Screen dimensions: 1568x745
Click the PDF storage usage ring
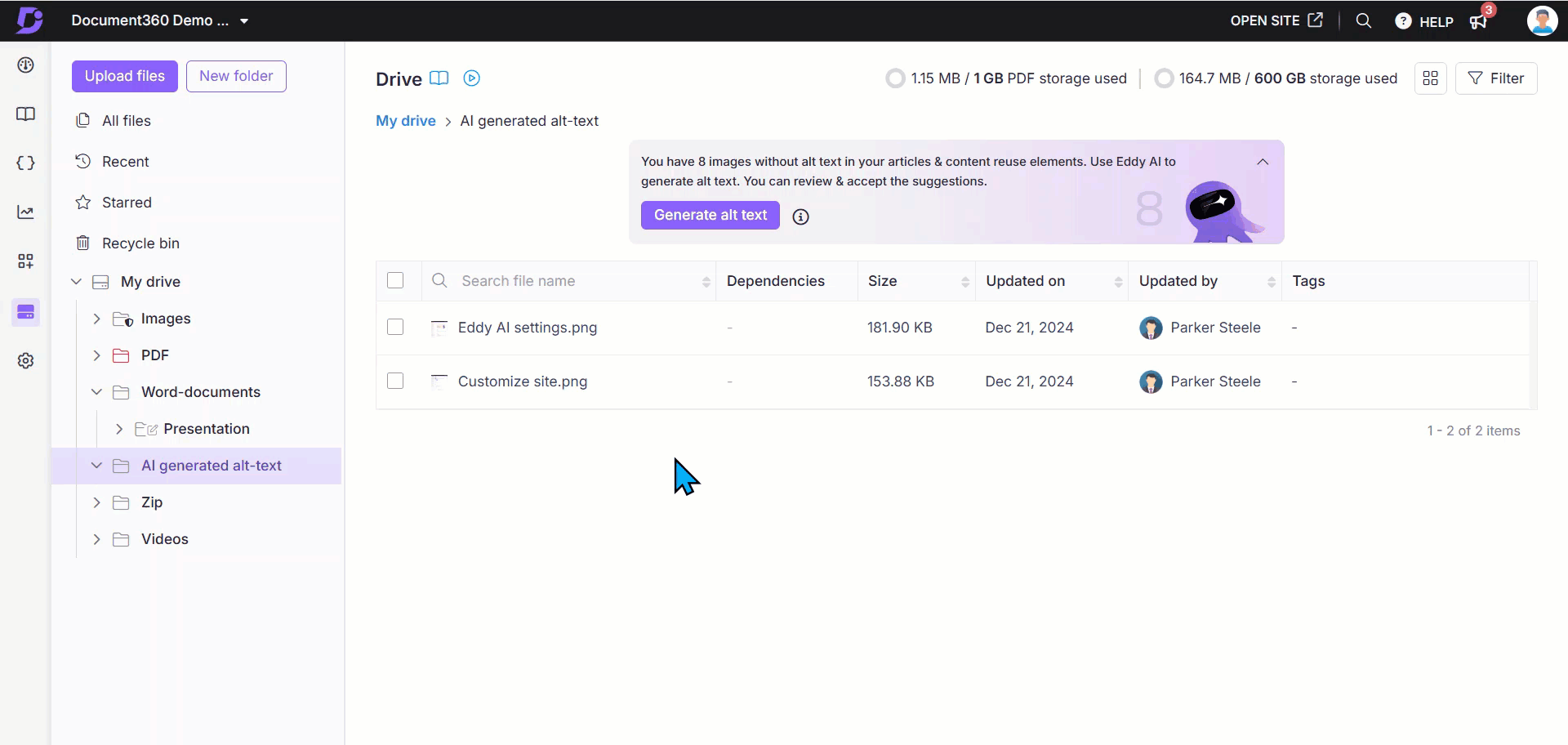coord(895,78)
